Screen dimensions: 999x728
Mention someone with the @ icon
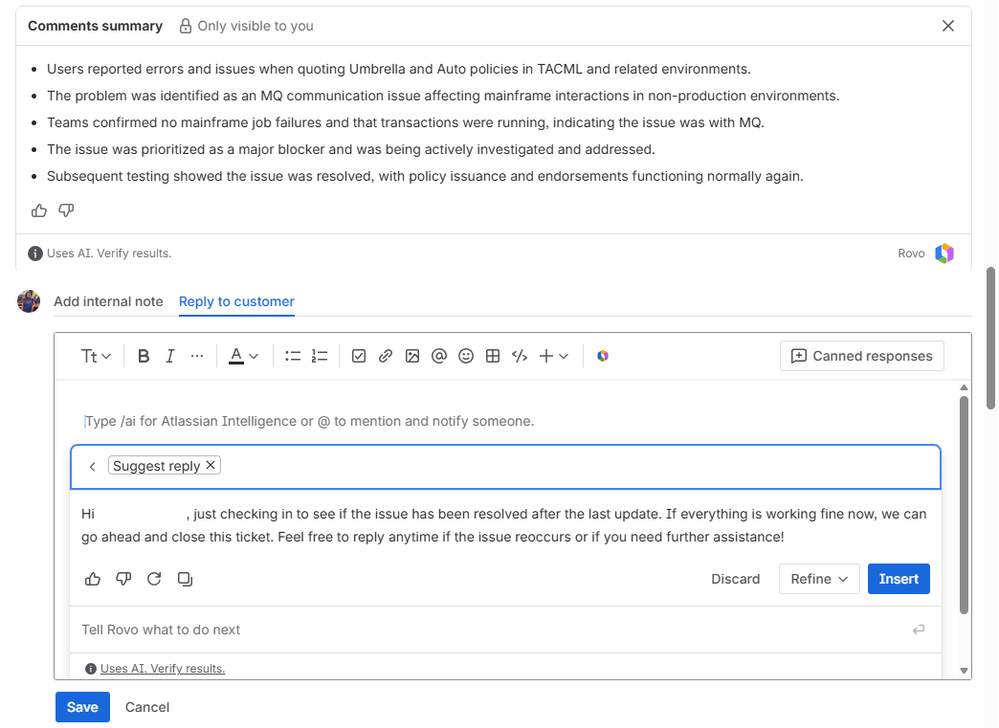pyautogui.click(x=439, y=355)
